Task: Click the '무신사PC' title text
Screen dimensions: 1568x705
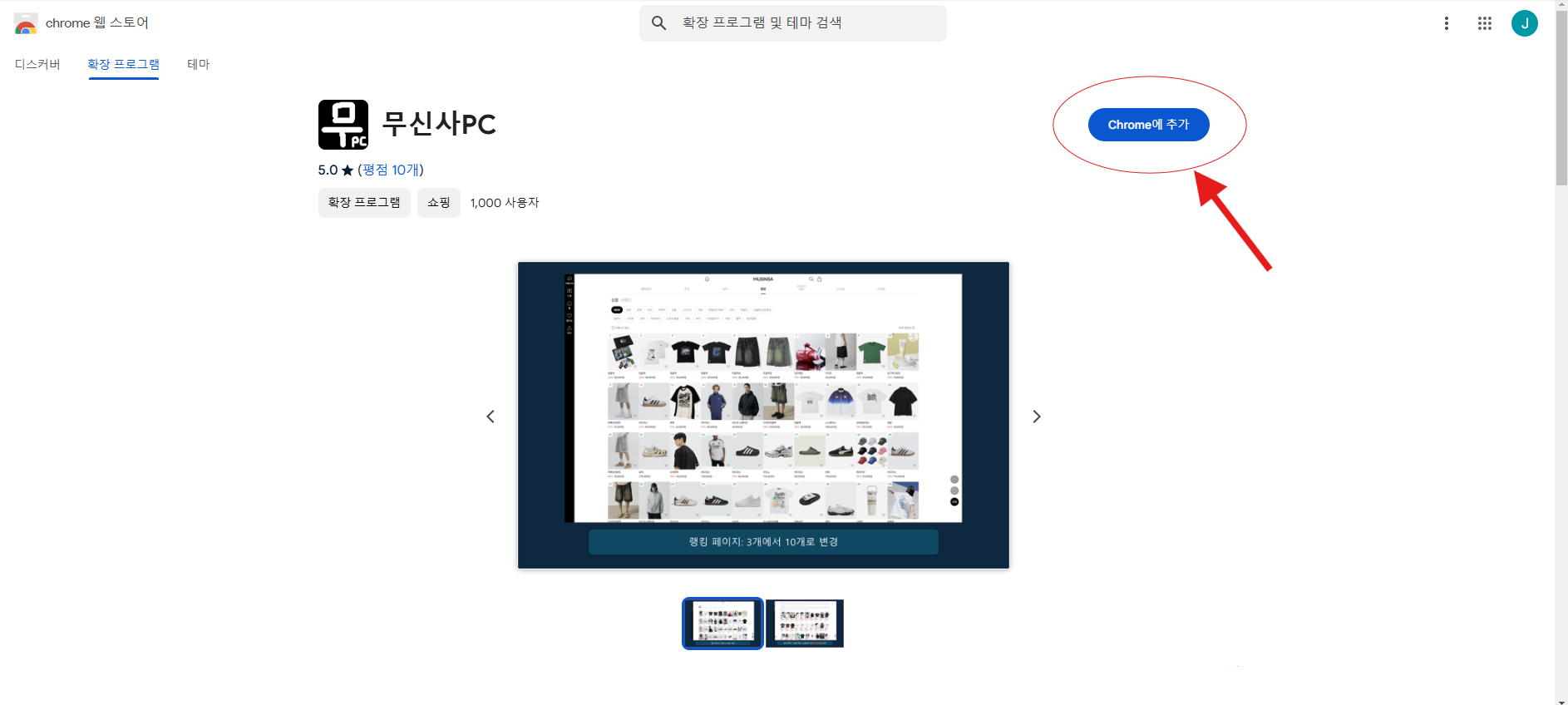Action: pyautogui.click(x=439, y=124)
